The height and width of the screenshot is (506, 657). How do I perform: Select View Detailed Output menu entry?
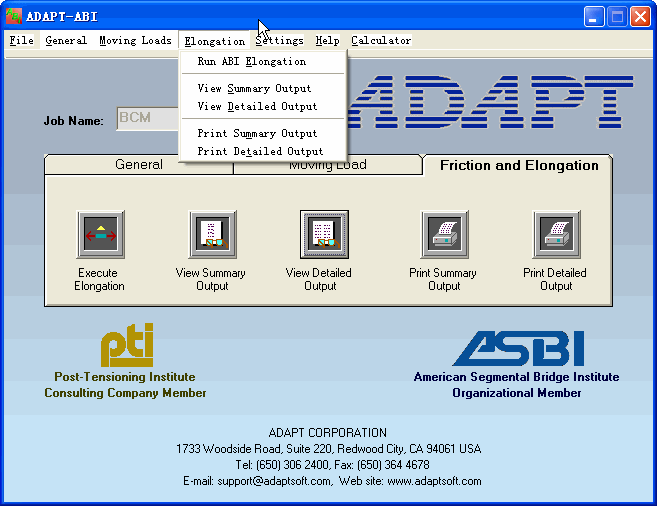[263, 106]
